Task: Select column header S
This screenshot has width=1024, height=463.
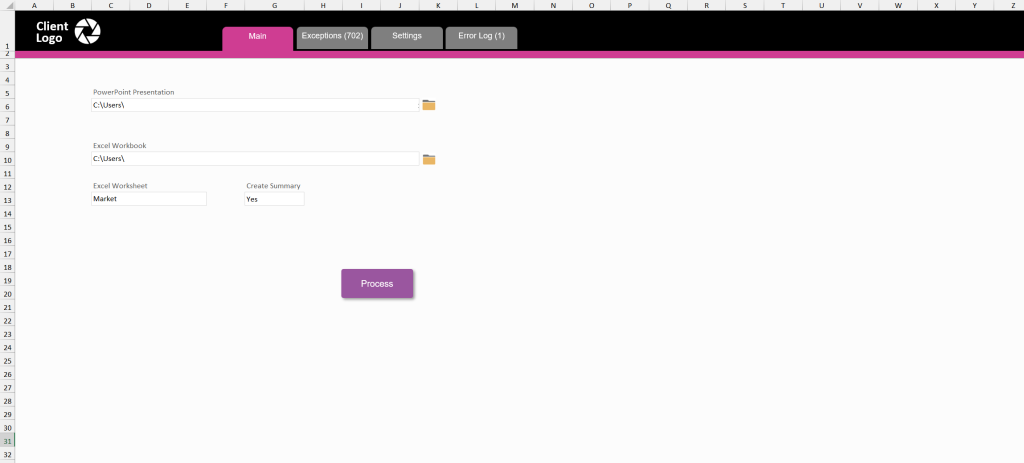Action: point(745,5)
